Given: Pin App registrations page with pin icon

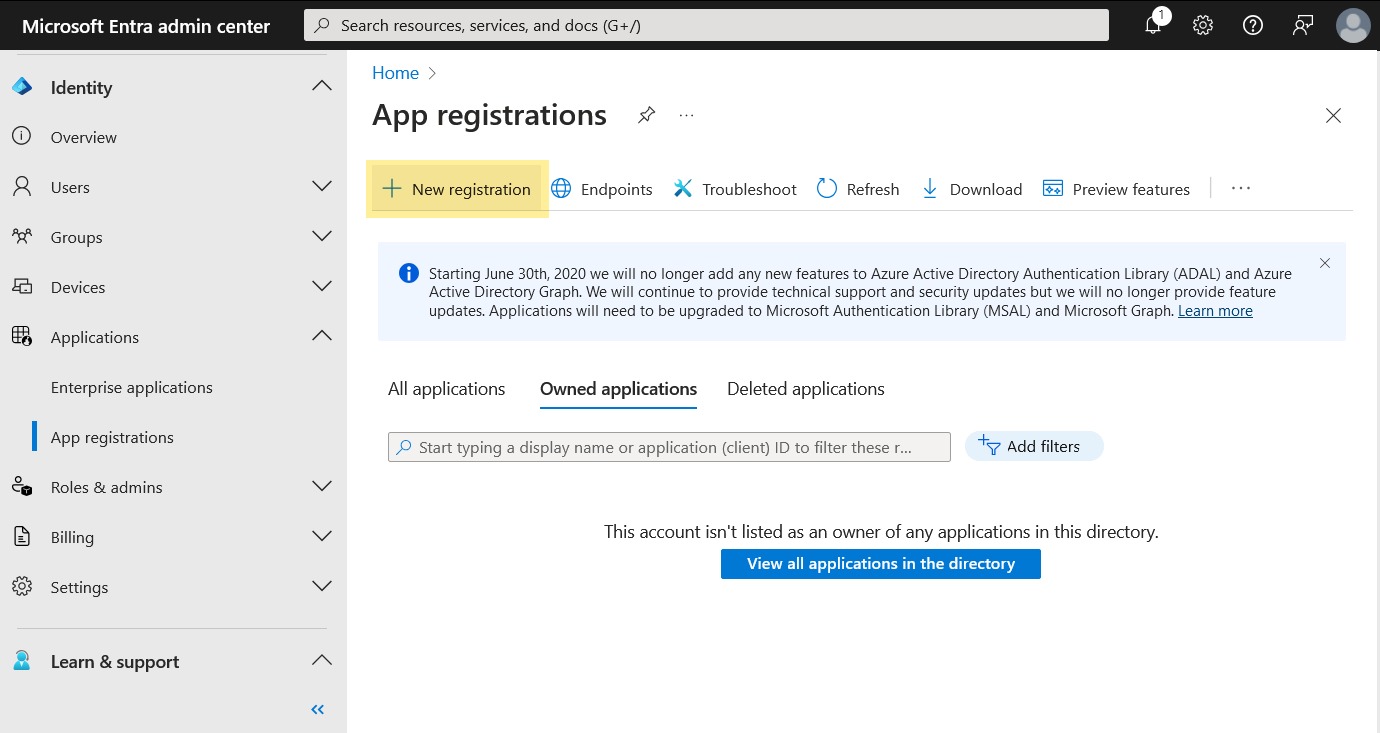Looking at the screenshot, I should 646,115.
